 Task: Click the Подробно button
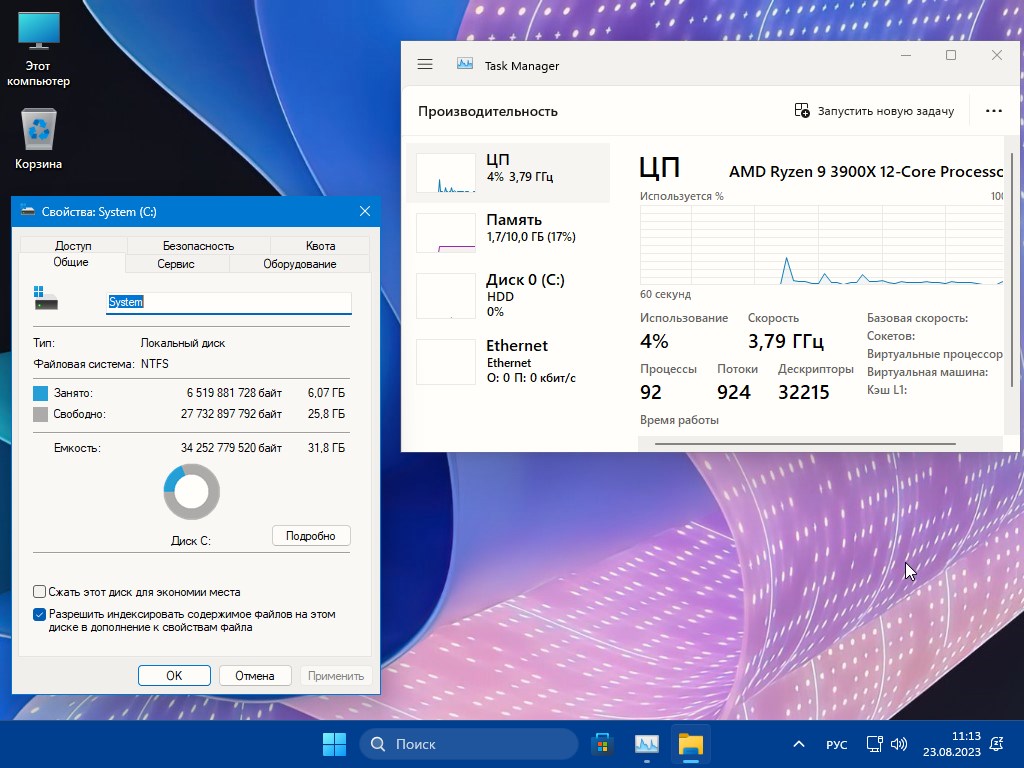tap(311, 536)
